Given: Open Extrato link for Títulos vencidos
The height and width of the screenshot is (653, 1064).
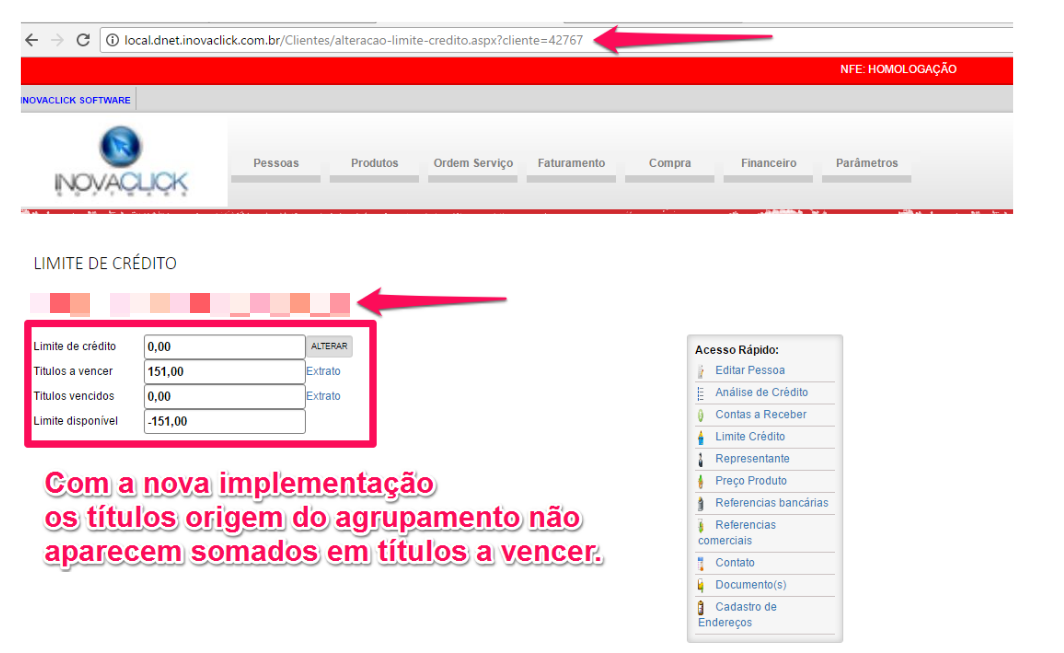Looking at the screenshot, I should point(323,396).
